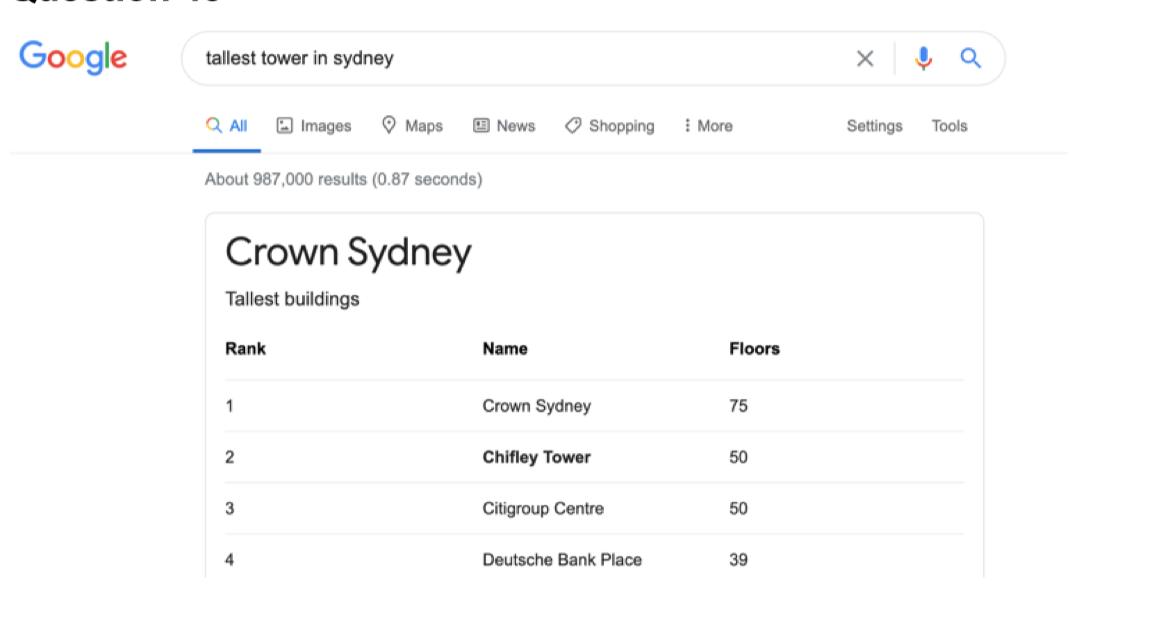Viewport: 1150px width, 618px height.
Task: Click the Rank column header
Action: point(245,349)
